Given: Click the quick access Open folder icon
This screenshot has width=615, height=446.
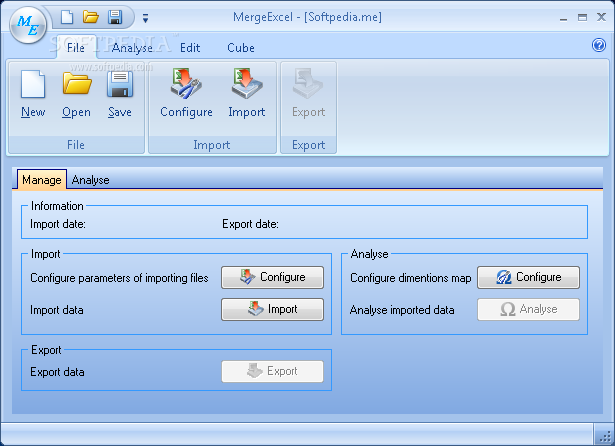Looking at the screenshot, I should (x=91, y=17).
